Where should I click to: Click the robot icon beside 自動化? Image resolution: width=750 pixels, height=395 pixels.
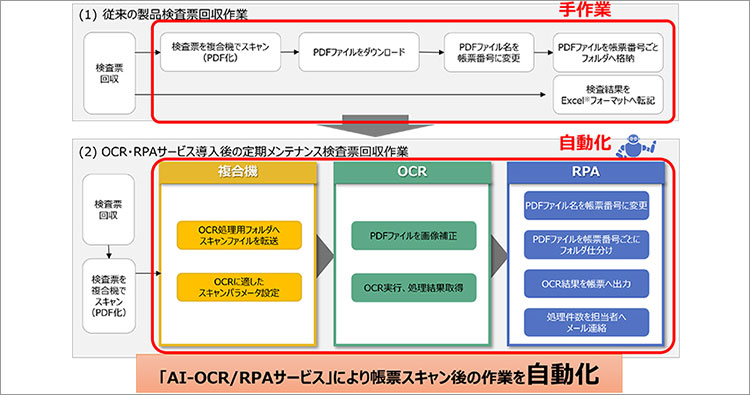click(x=636, y=146)
